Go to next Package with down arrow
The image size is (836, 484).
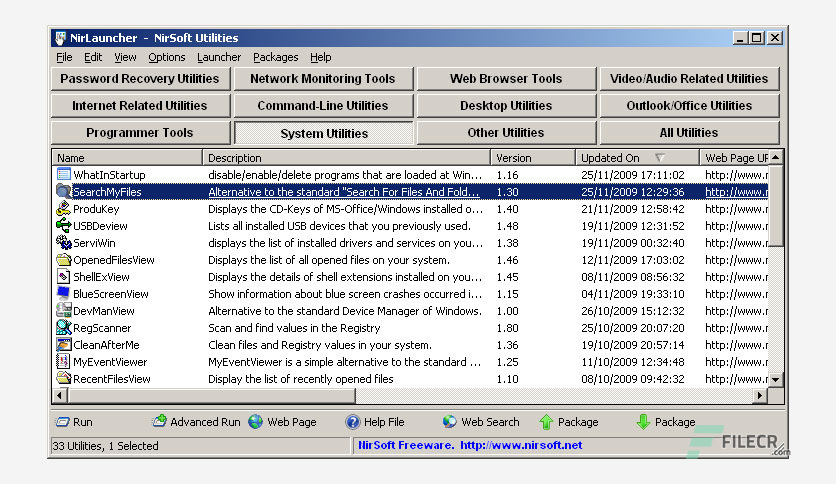(643, 422)
